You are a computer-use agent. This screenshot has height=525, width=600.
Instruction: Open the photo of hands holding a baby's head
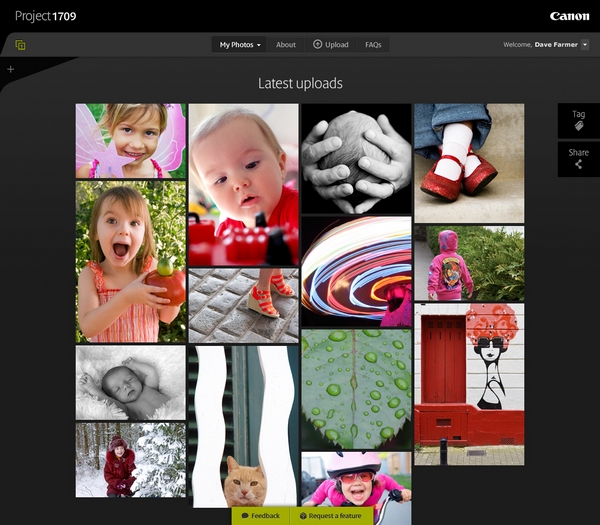356,158
